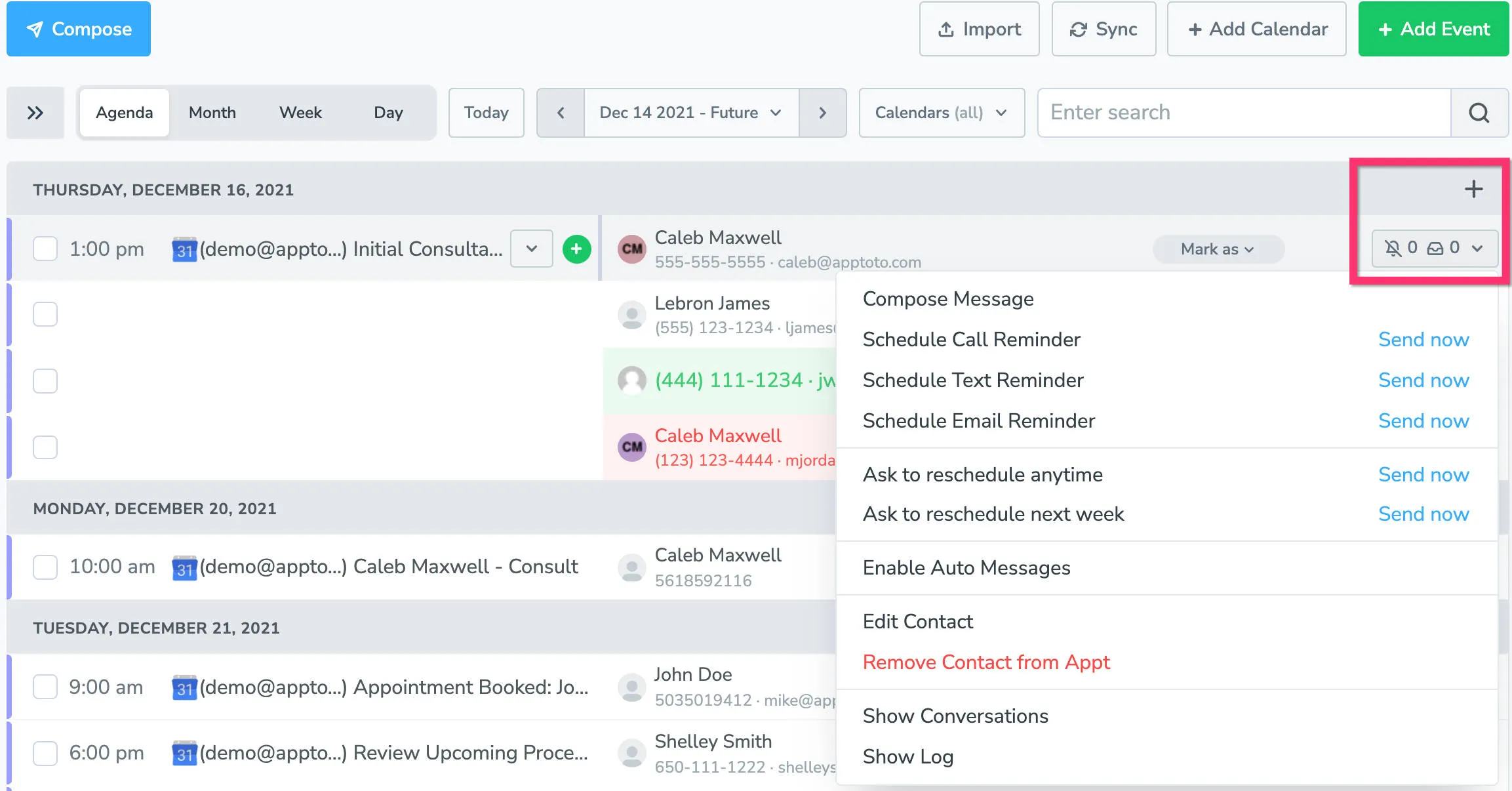Switch to the Month tab
The image size is (1512, 791).
click(x=211, y=112)
